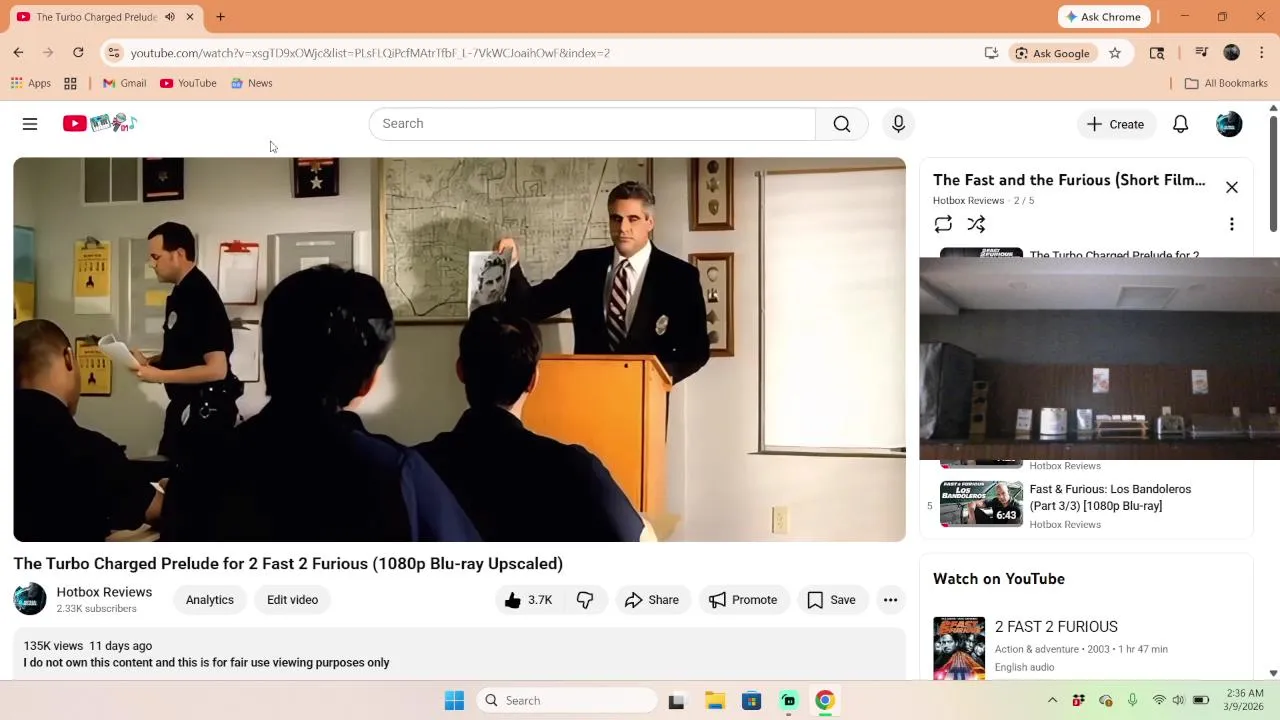The height and width of the screenshot is (720, 1280).
Task: Open the YouTube guide hamburger menu
Action: 30,124
